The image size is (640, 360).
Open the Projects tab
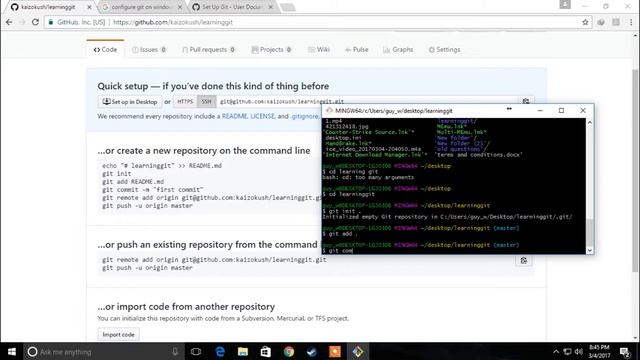pyautogui.click(x=271, y=49)
